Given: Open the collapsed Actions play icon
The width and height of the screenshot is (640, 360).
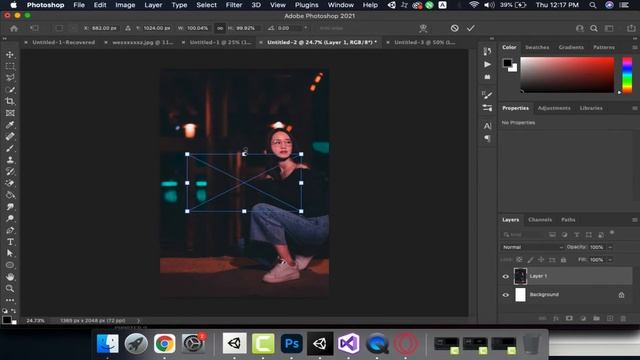Looking at the screenshot, I should point(487,64).
